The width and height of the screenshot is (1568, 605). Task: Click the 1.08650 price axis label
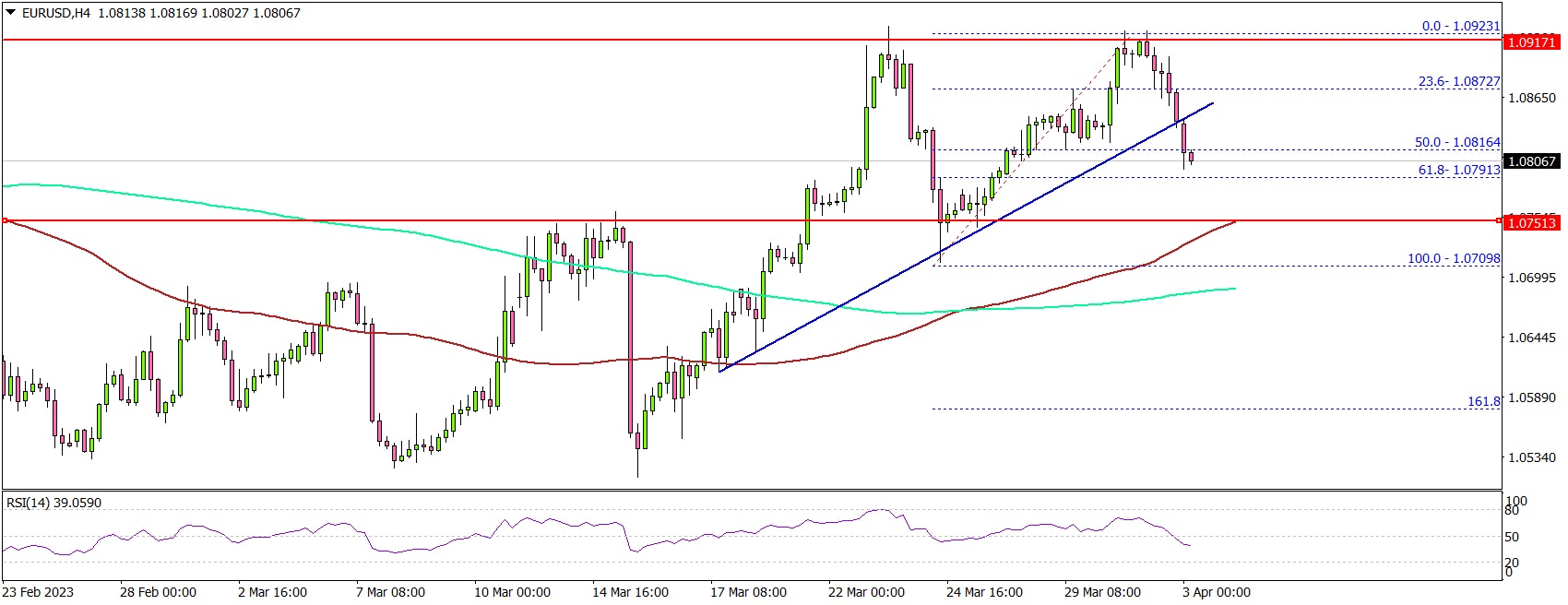pos(1530,98)
